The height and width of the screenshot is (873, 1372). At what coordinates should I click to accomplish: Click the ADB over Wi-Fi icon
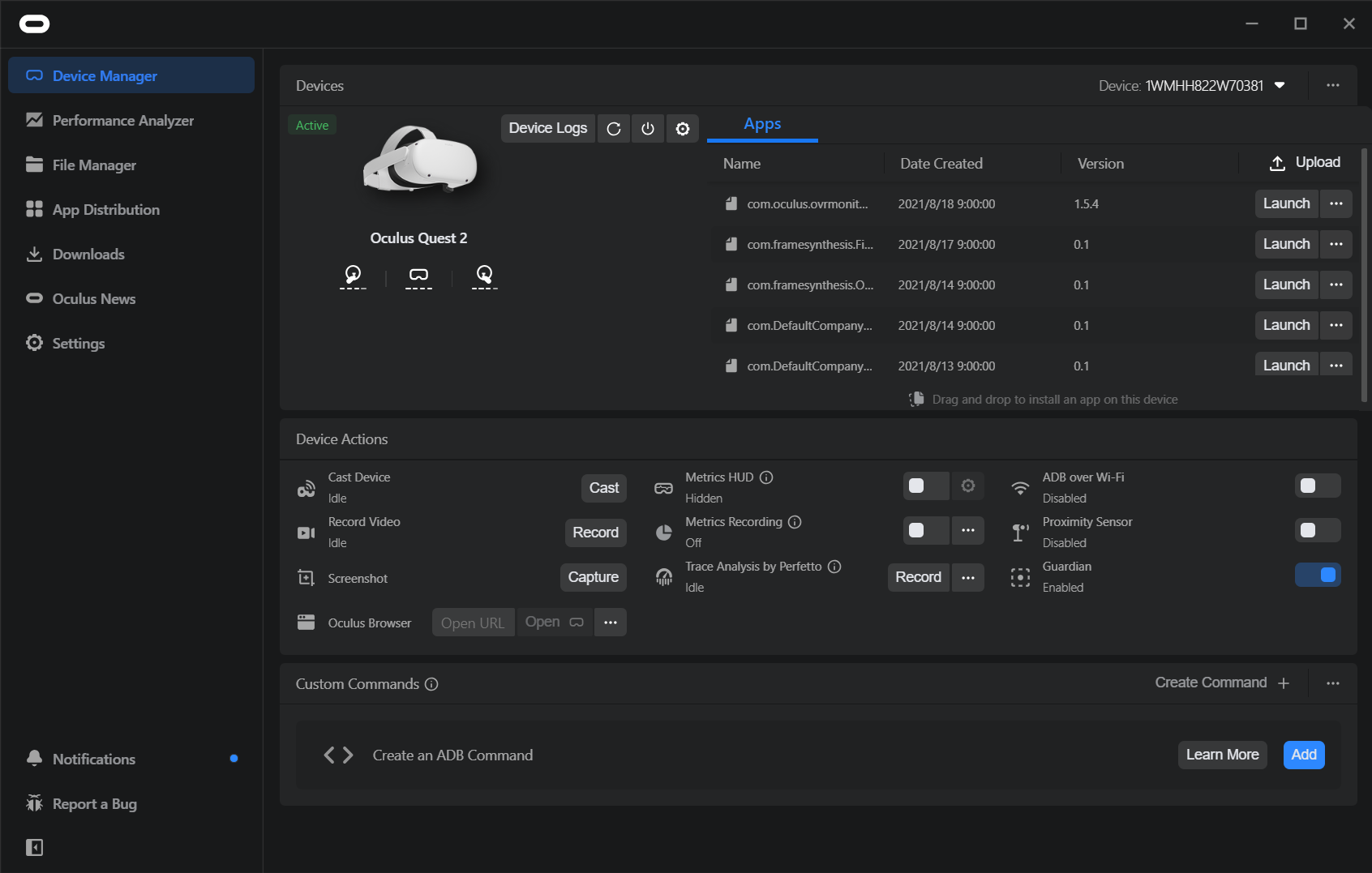click(x=1020, y=488)
